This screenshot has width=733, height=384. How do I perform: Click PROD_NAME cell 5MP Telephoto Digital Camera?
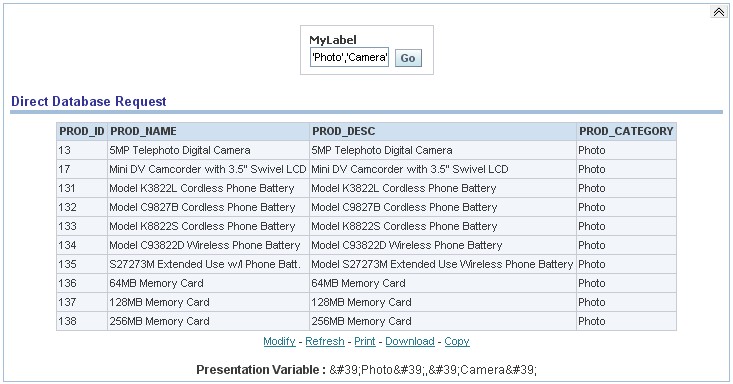click(208, 150)
